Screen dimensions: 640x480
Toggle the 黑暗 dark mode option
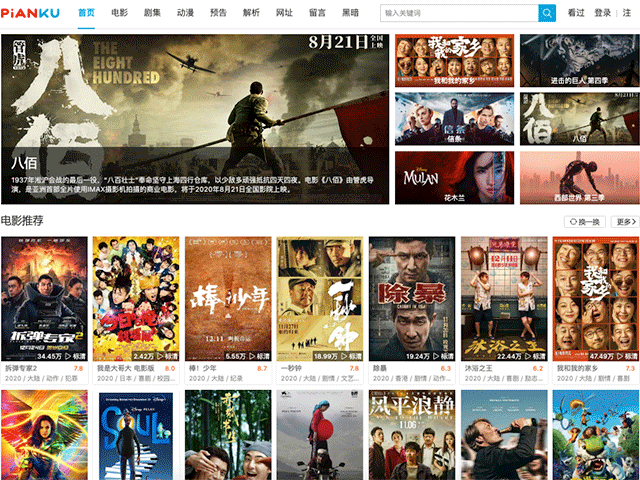click(350, 13)
